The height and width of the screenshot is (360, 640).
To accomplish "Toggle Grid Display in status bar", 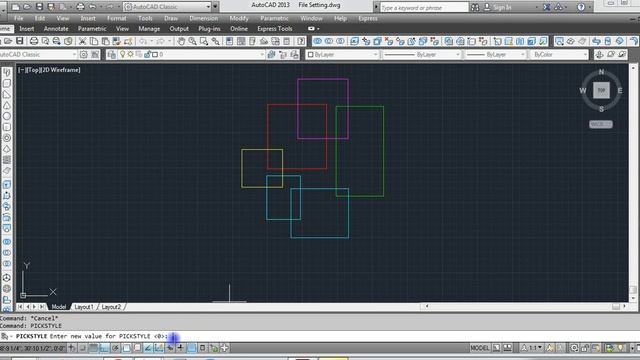I will [x=93, y=348].
